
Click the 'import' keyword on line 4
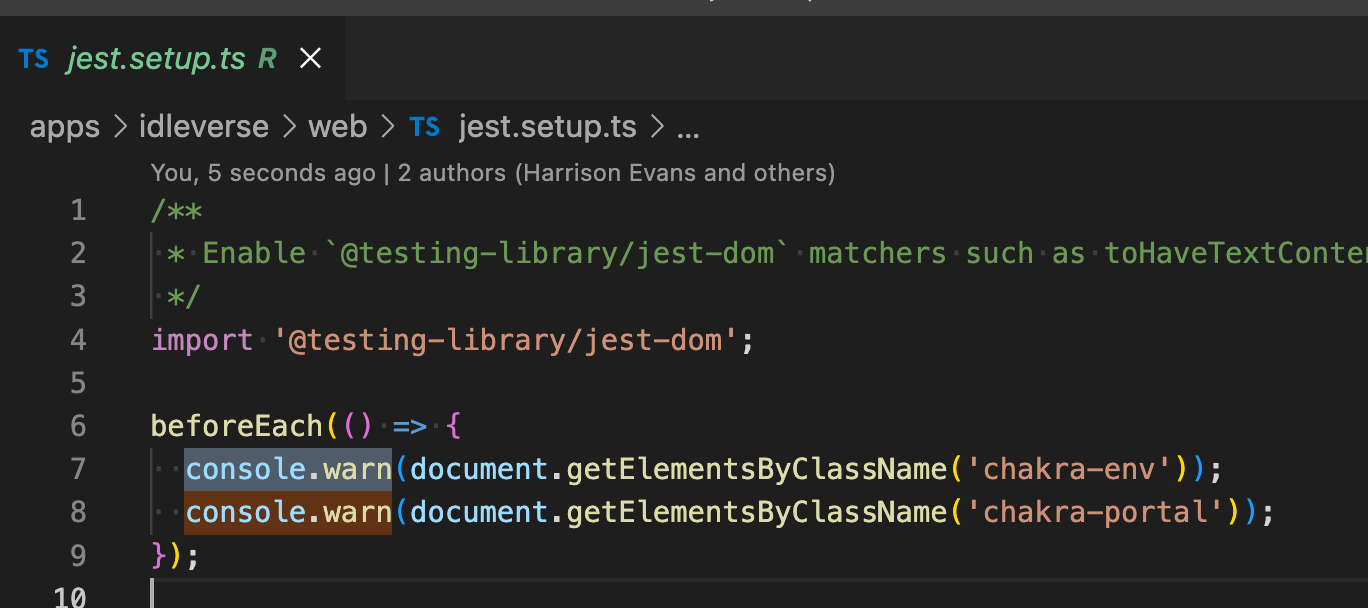point(203,340)
